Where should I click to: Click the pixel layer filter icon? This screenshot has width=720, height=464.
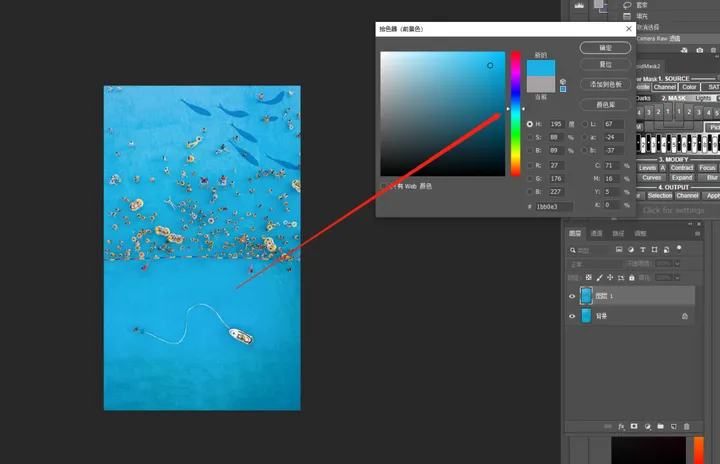619,249
